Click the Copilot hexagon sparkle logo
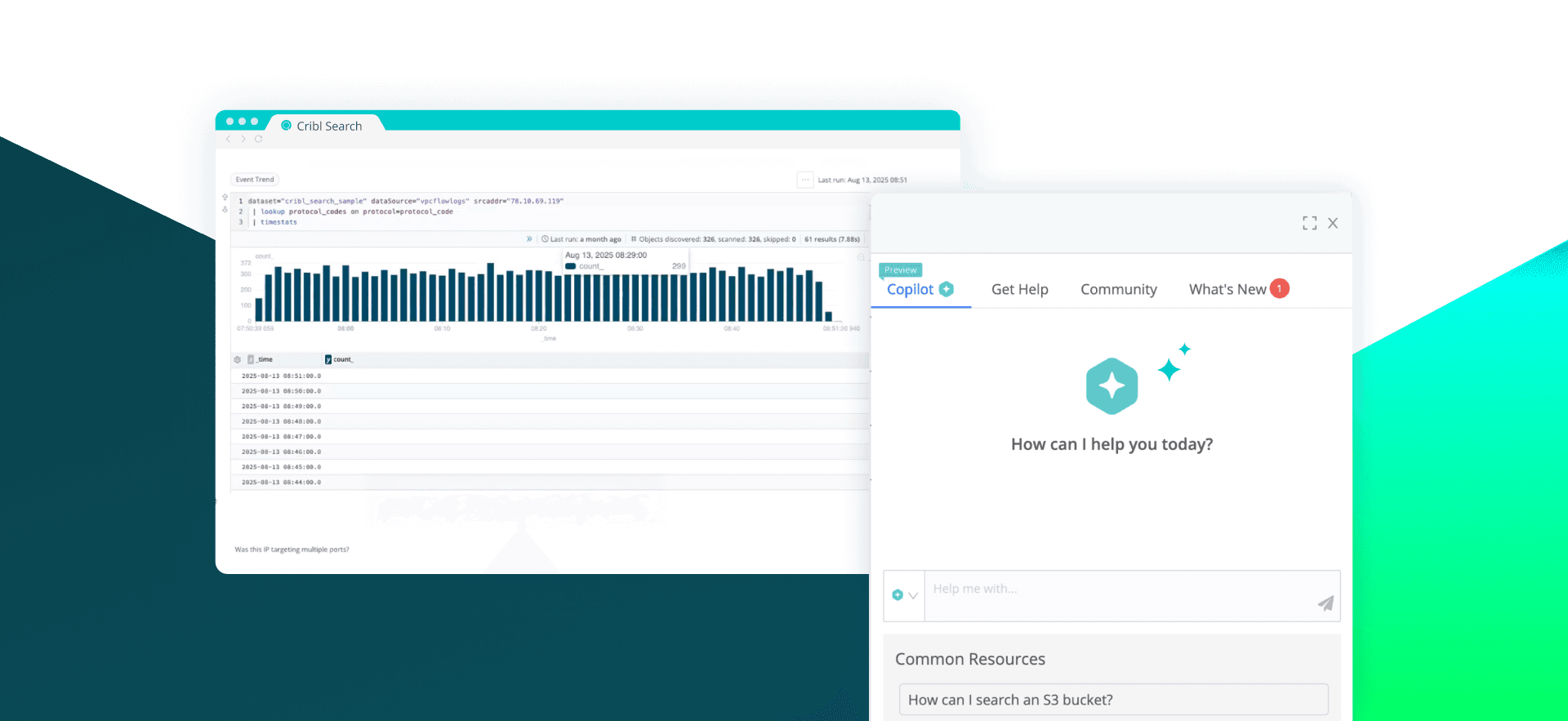Screen dimensions: 1568x721 pos(1111,385)
